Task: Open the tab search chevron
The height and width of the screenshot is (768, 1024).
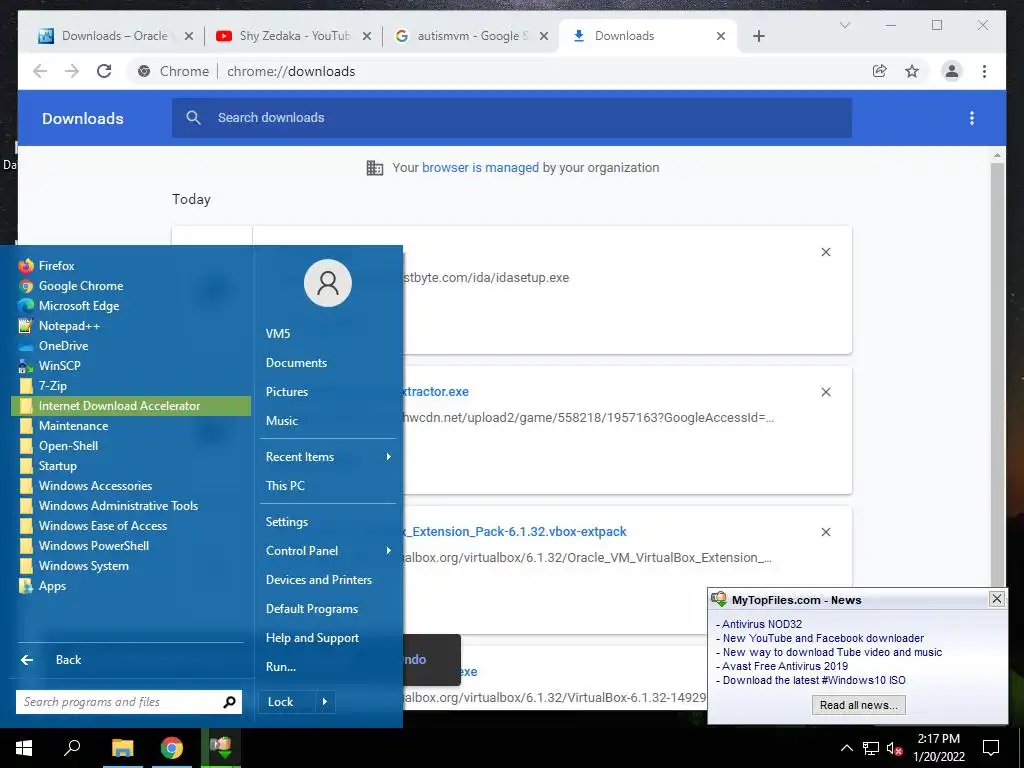Action: tap(844, 25)
